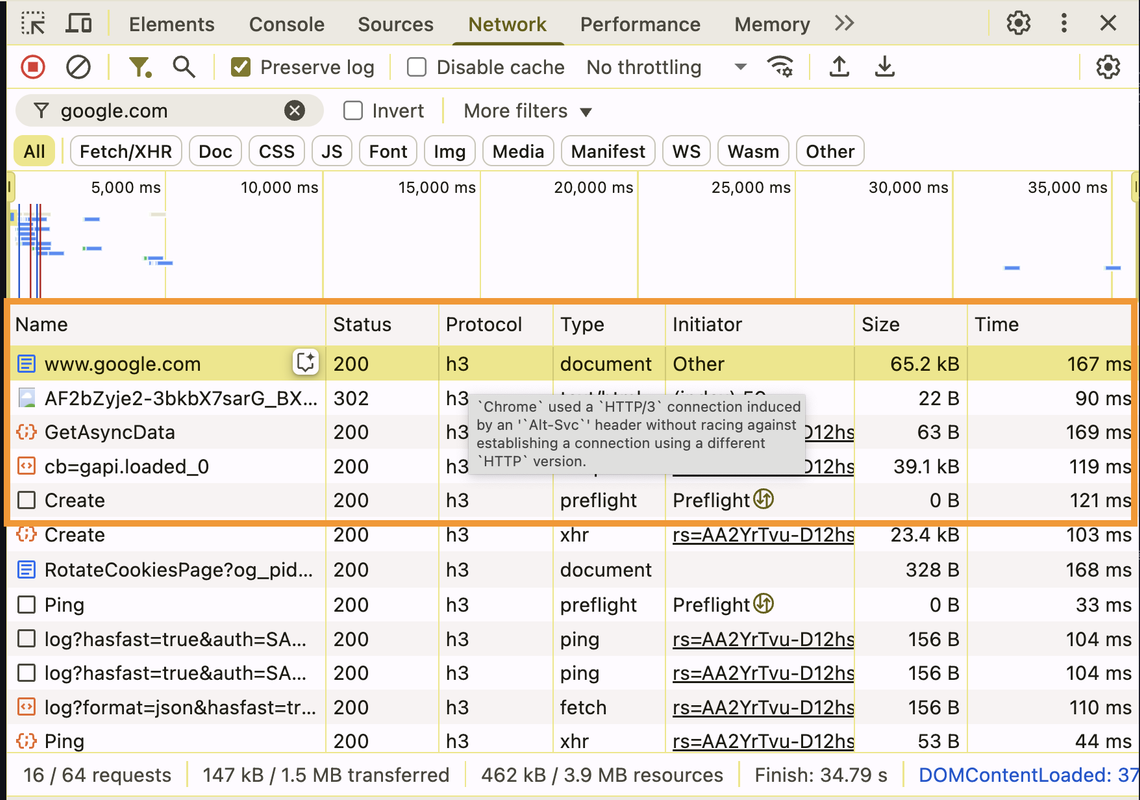The height and width of the screenshot is (800, 1140).
Task: Open DevTools settings gear in top bar
Action: tap(1018, 23)
